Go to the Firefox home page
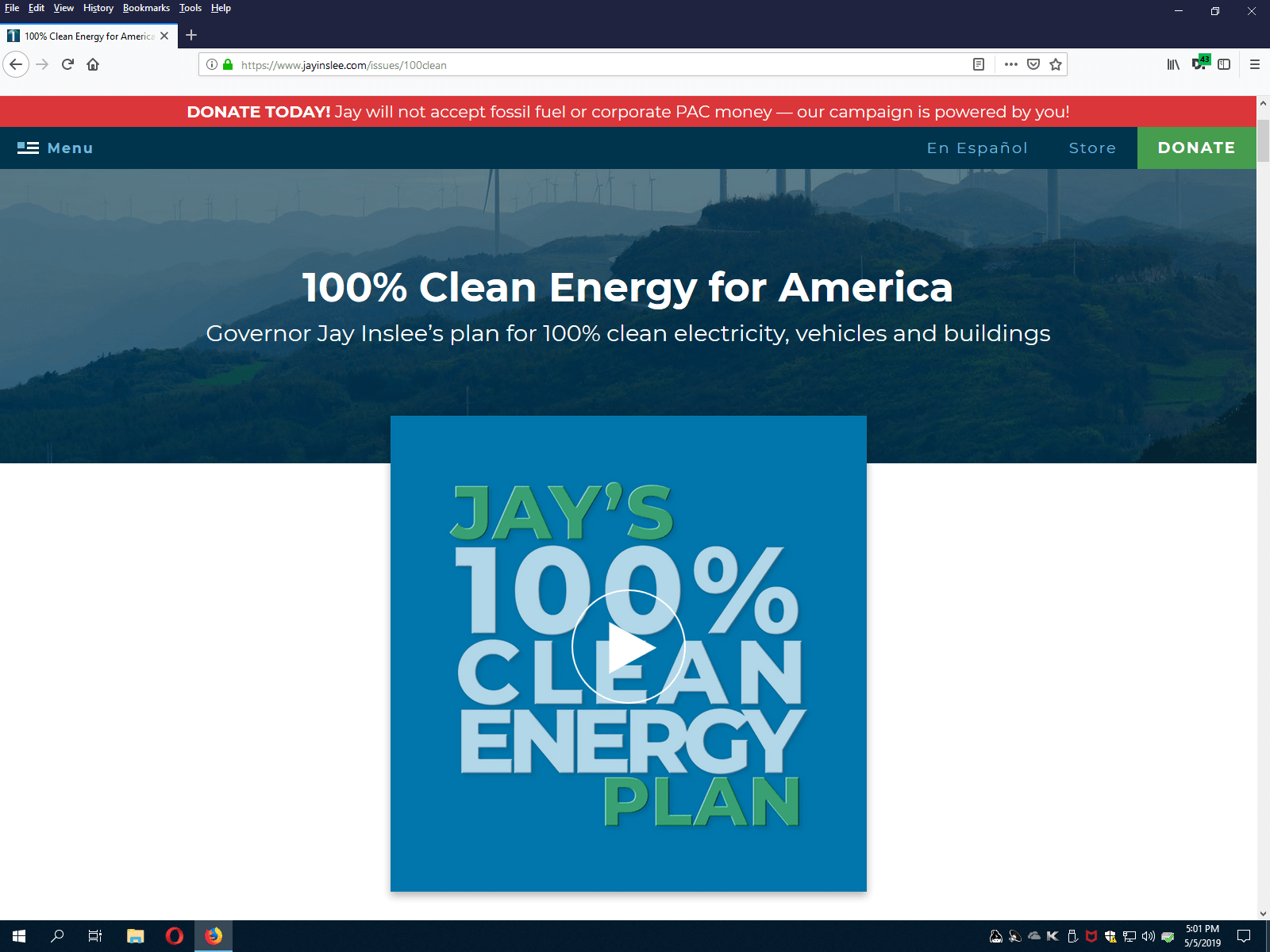This screenshot has height=952, width=1270. (x=93, y=64)
